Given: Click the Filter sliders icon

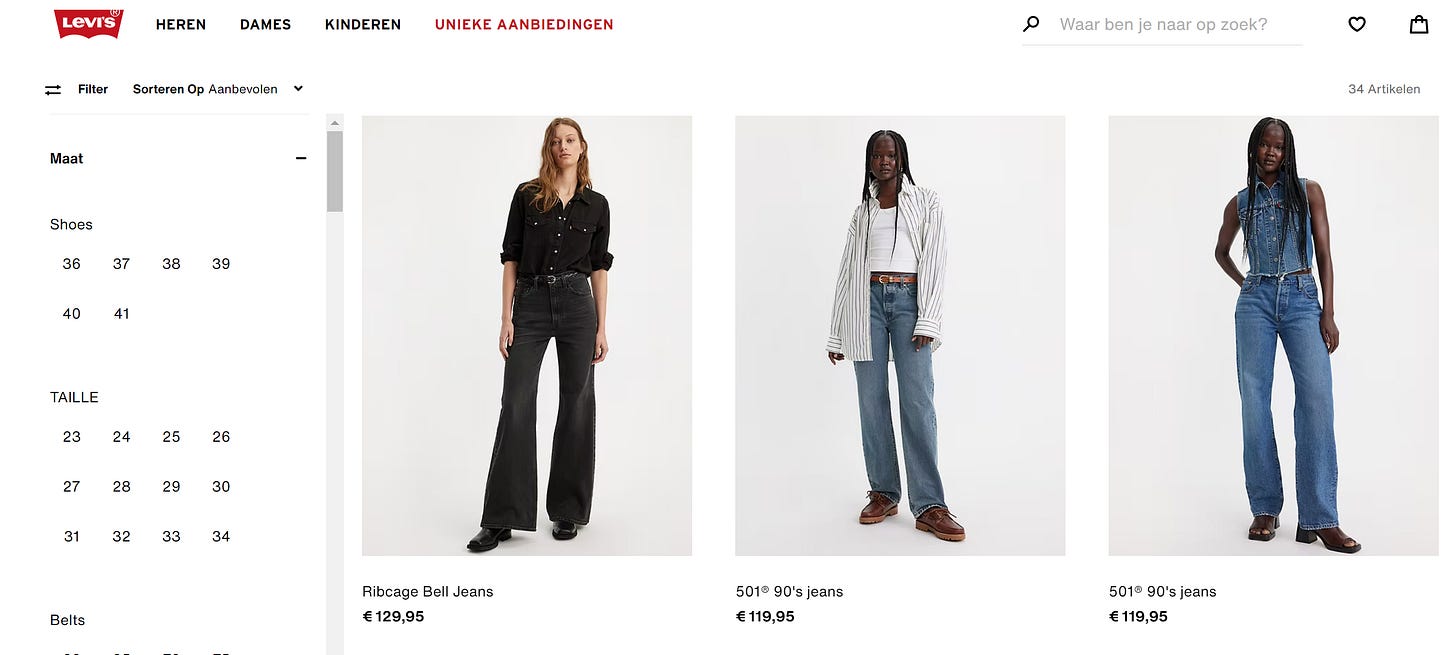Looking at the screenshot, I should tap(53, 89).
